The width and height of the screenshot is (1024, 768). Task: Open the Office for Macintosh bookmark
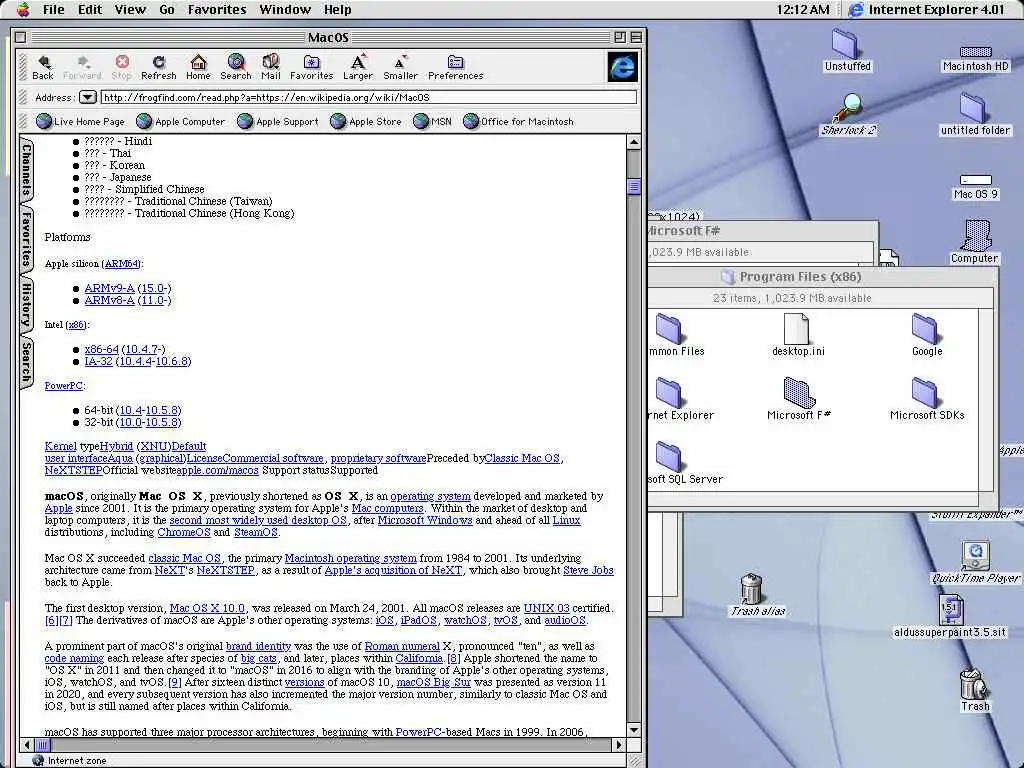point(519,121)
